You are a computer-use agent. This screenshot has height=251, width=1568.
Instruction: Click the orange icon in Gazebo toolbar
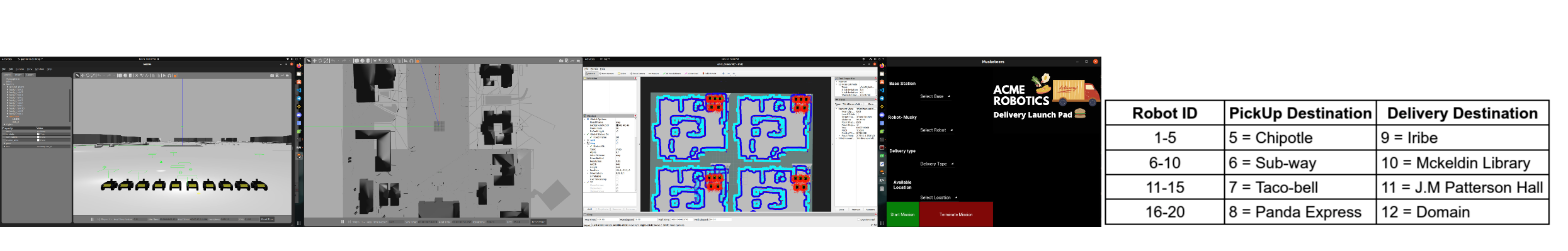(x=175, y=75)
